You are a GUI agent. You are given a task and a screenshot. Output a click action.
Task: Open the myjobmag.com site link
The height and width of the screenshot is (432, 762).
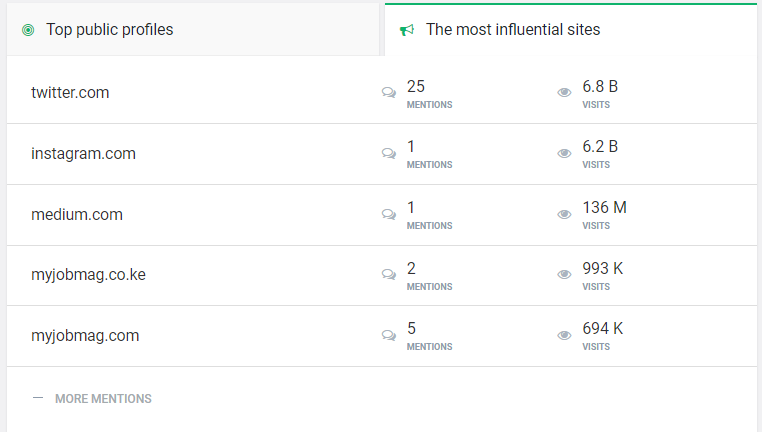click(x=84, y=336)
